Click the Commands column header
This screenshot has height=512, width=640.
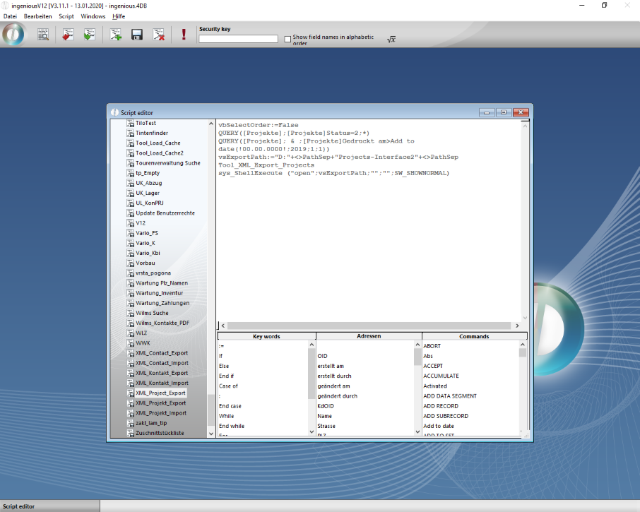tap(474, 337)
